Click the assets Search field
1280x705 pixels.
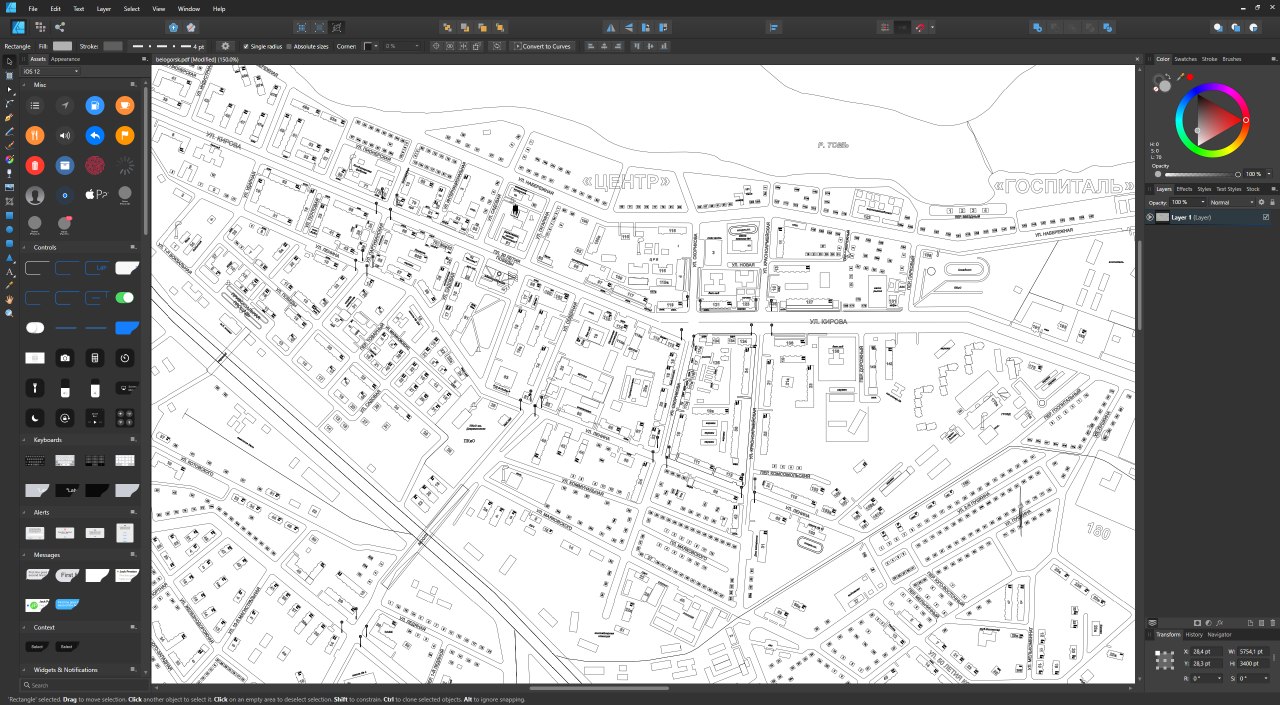pyautogui.click(x=84, y=685)
